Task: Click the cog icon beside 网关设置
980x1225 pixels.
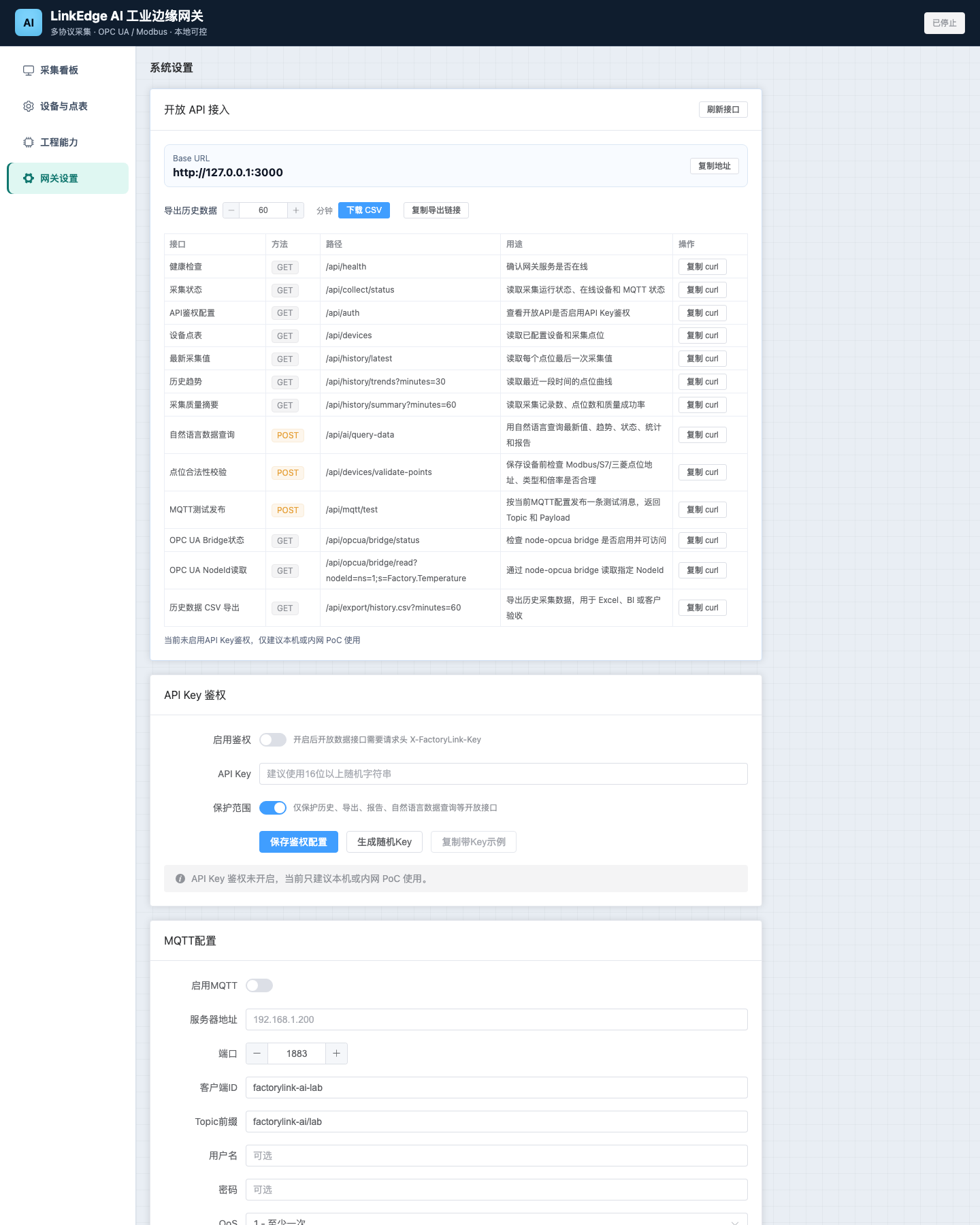Action: (x=29, y=178)
